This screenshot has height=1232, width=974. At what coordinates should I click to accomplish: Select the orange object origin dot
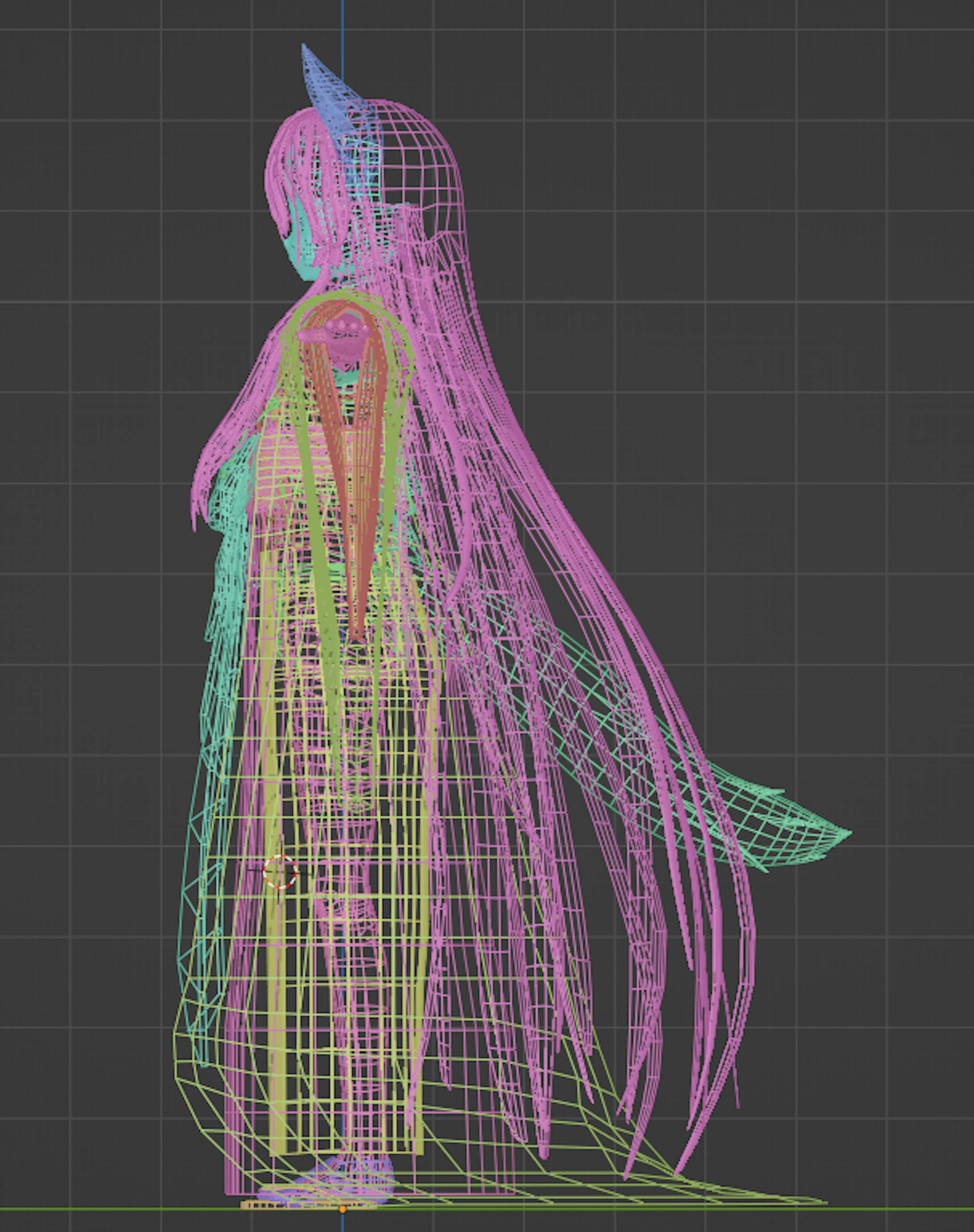(x=342, y=1209)
